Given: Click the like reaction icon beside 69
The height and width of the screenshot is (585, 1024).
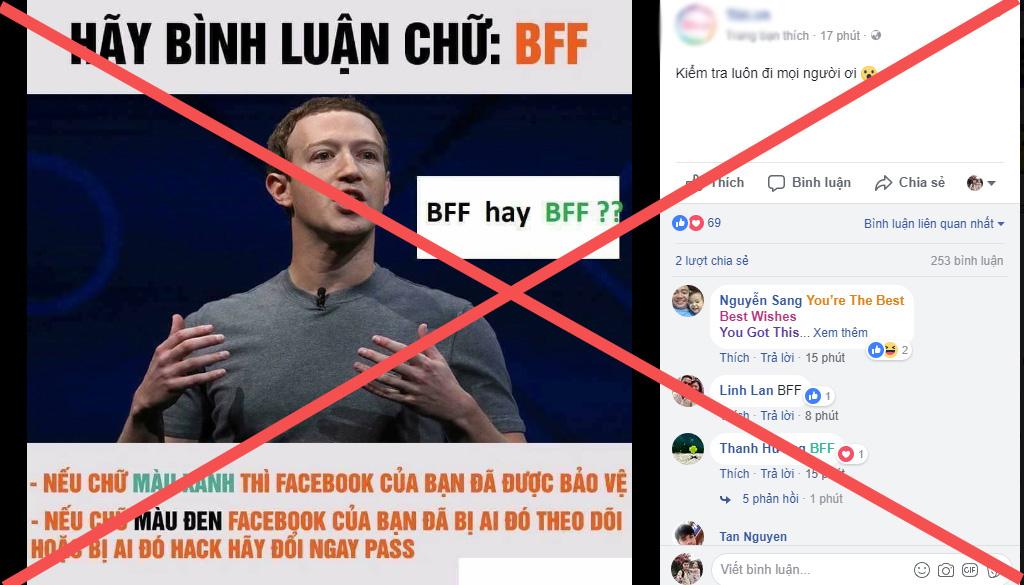Looking at the screenshot, I should point(680,223).
